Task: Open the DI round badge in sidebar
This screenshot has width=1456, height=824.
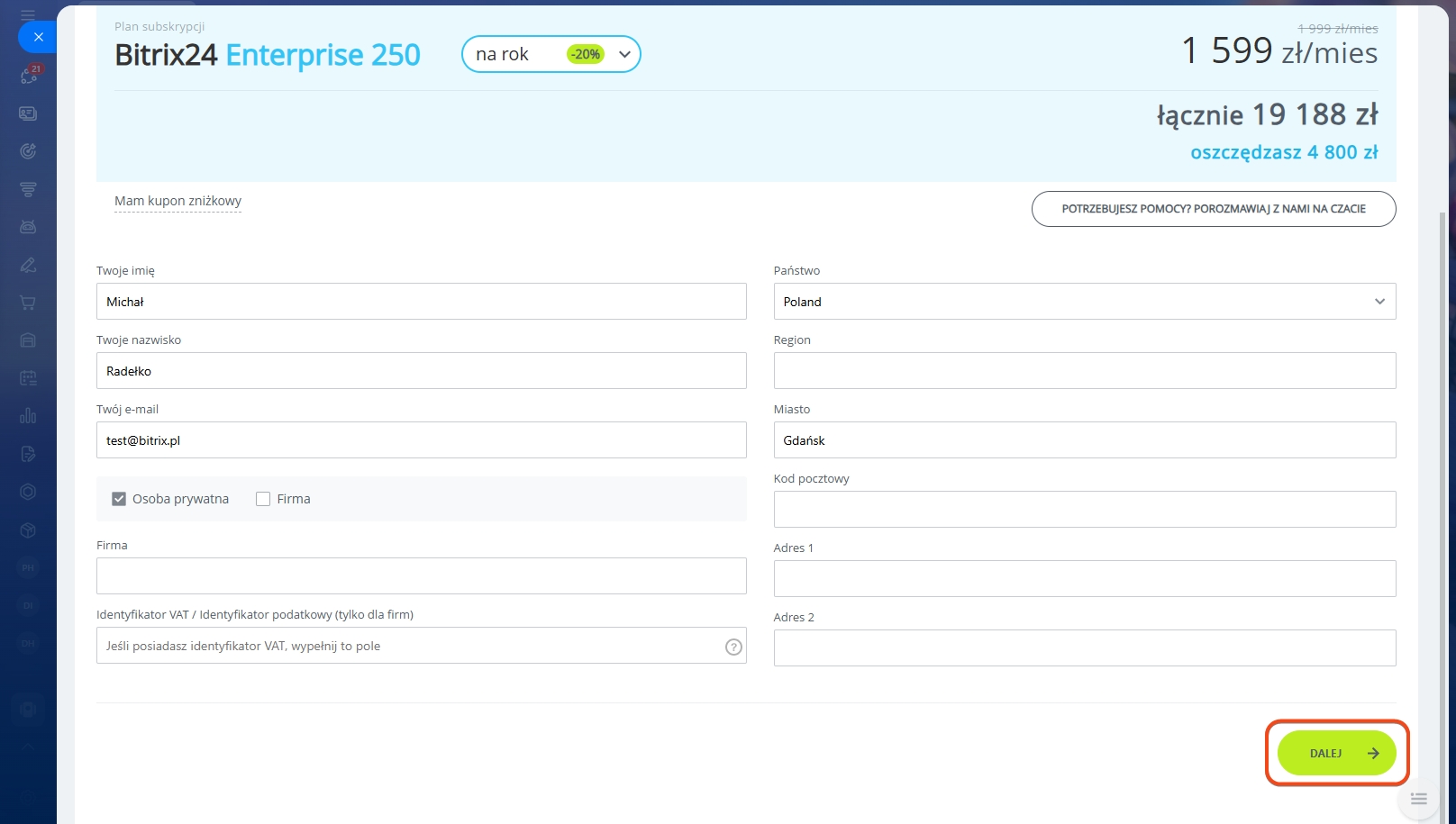Action: click(x=28, y=605)
